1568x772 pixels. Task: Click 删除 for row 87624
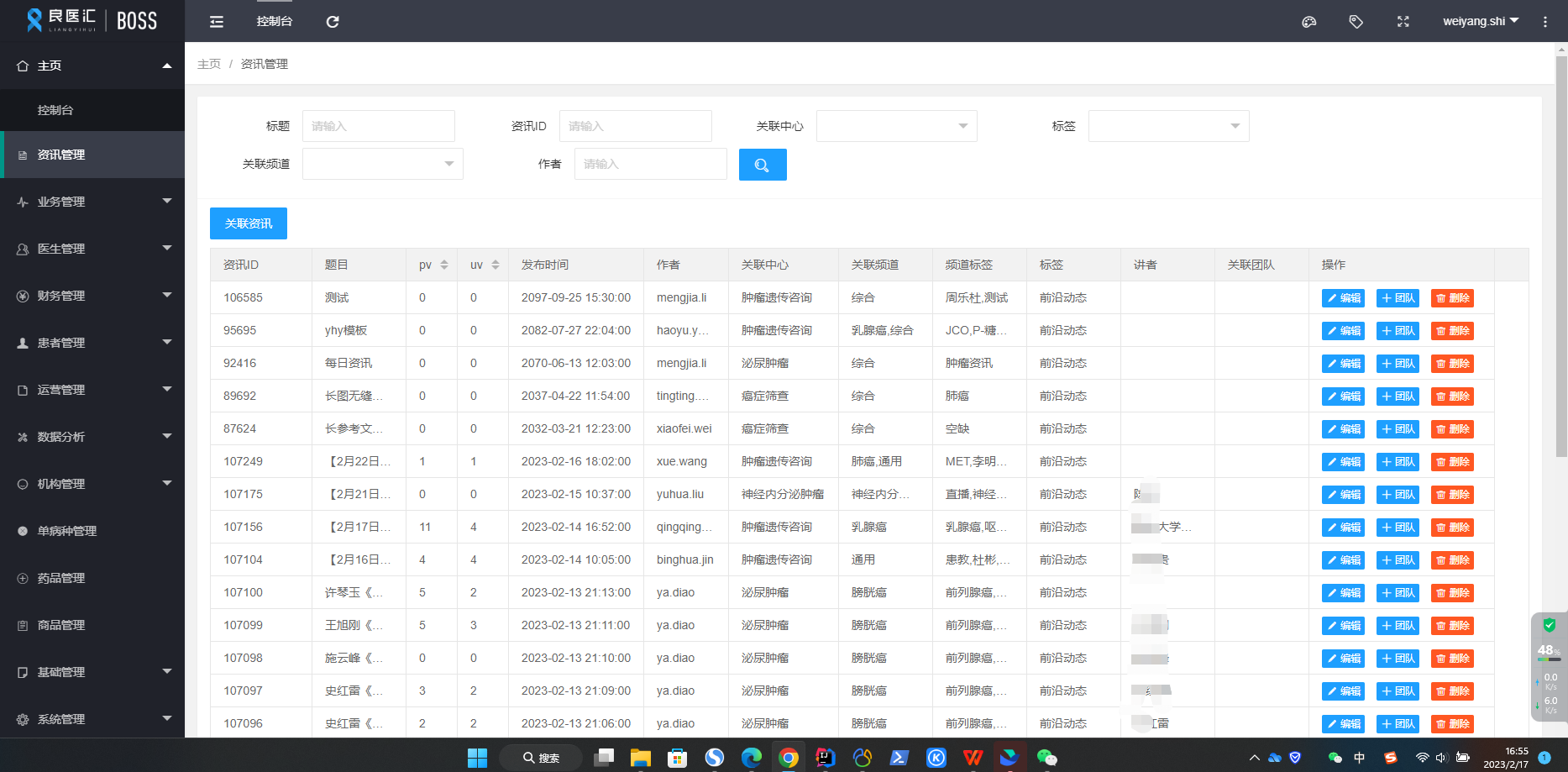[x=1452, y=429]
